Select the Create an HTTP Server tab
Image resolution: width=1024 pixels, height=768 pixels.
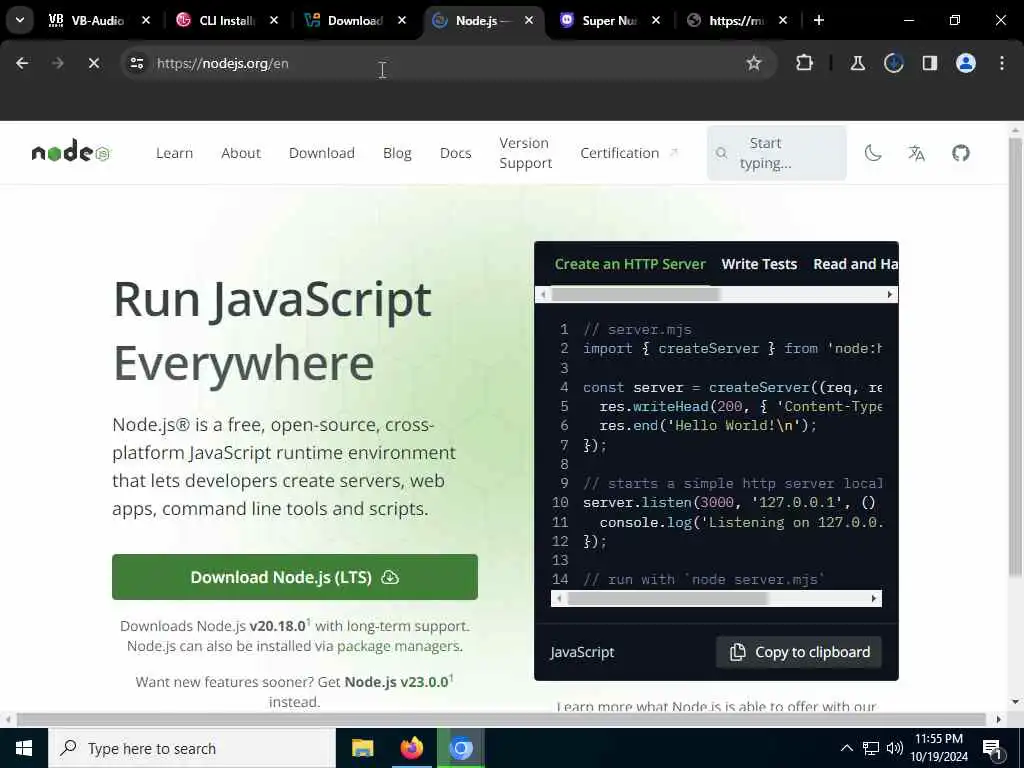[x=630, y=264]
